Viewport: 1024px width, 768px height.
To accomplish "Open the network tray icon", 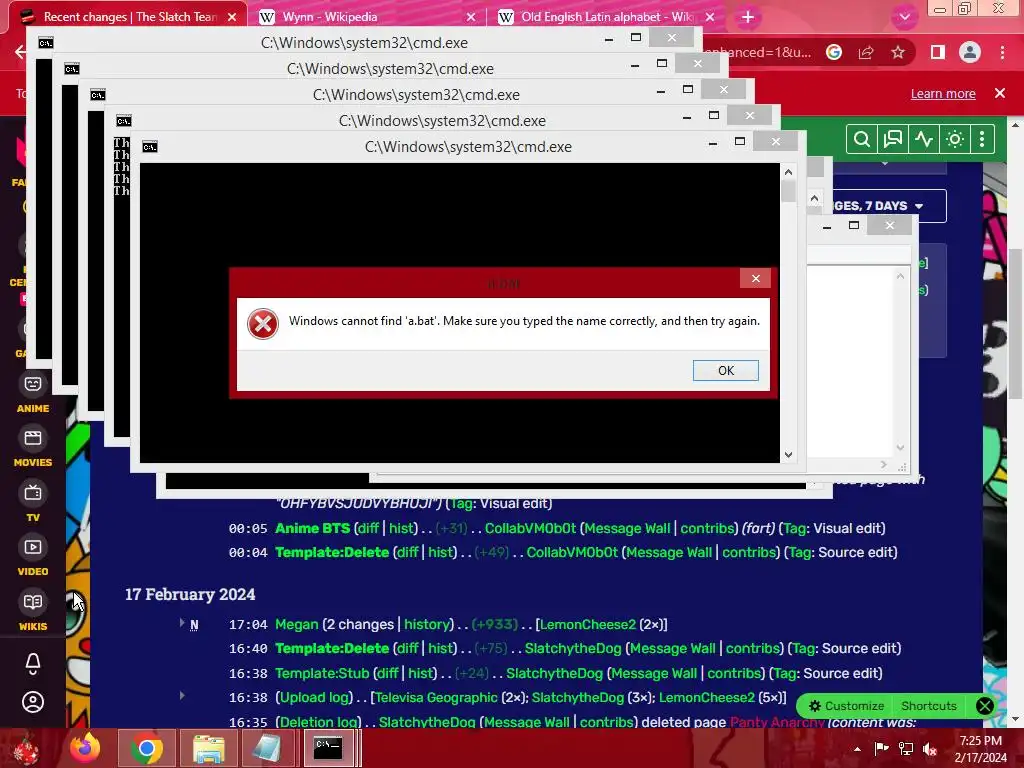I will [906, 749].
